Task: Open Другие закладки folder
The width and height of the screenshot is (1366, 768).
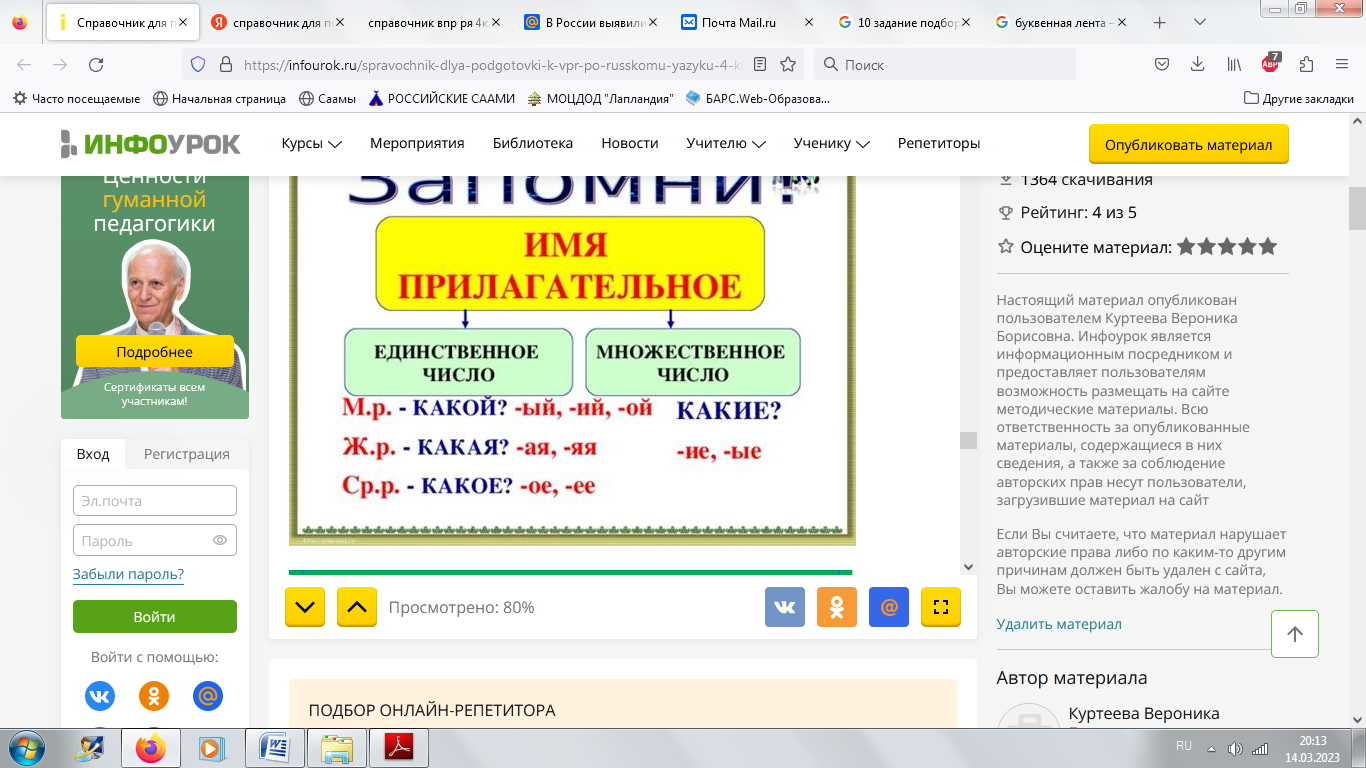Action: pos(1299,98)
